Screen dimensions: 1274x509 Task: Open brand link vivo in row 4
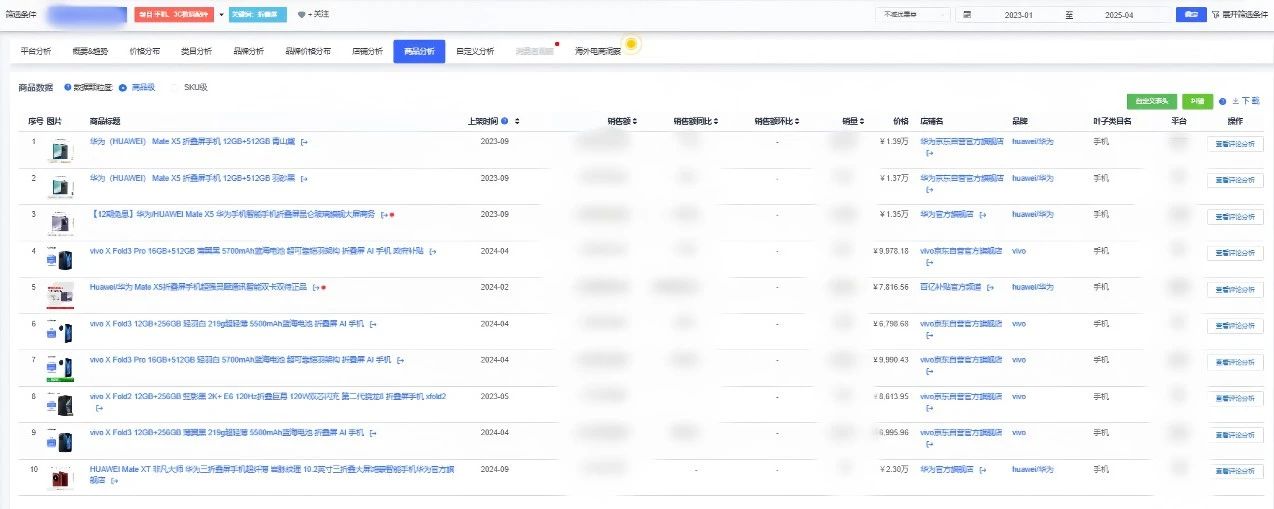pos(1019,251)
